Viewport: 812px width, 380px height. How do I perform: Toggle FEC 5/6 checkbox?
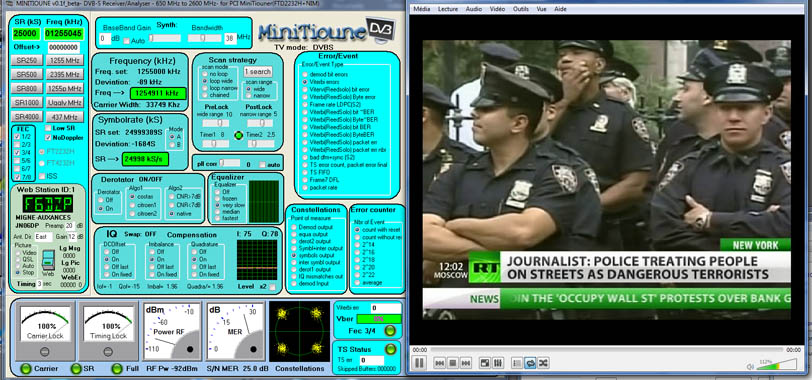click(x=18, y=161)
